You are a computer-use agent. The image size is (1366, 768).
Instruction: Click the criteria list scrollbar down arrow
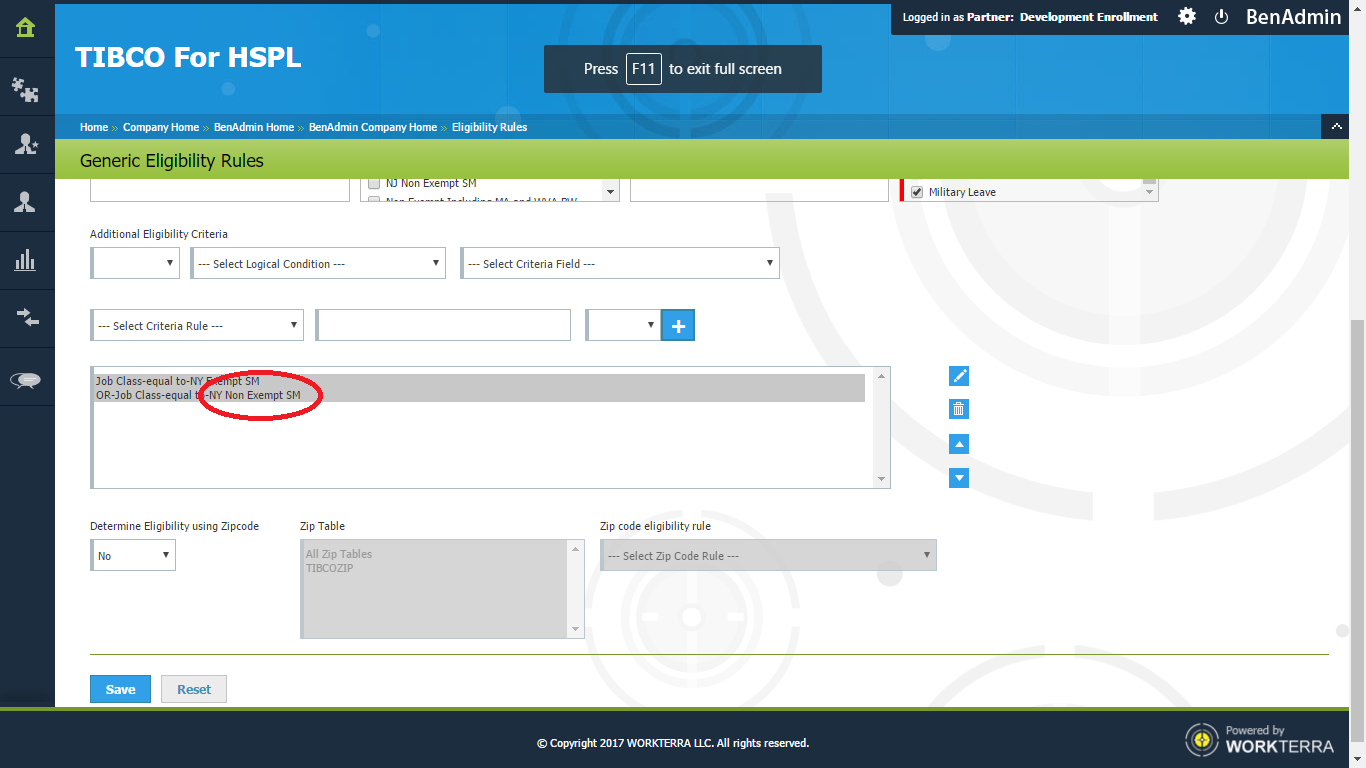click(x=881, y=479)
